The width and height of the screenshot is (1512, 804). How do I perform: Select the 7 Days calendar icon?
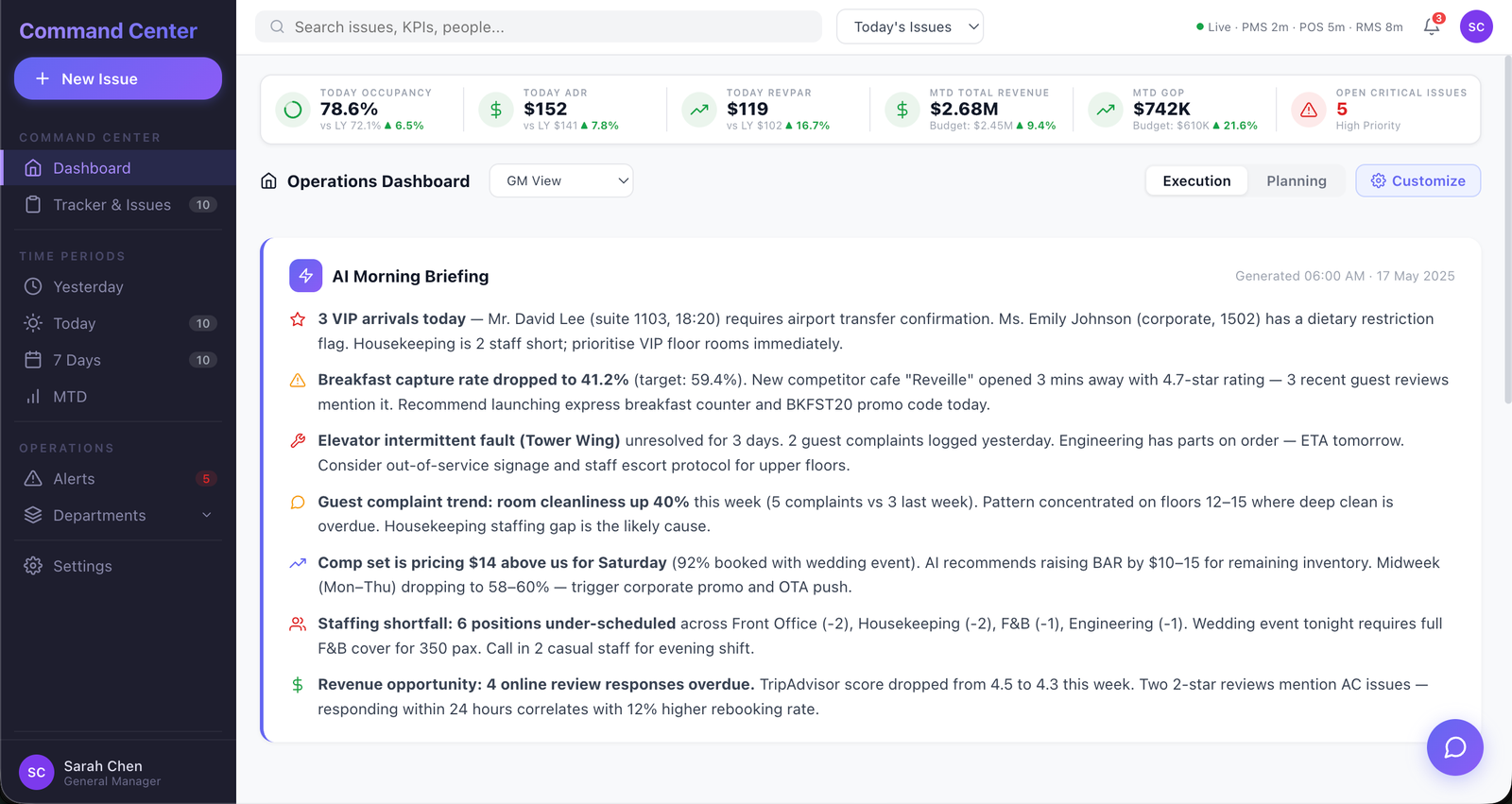(x=33, y=360)
